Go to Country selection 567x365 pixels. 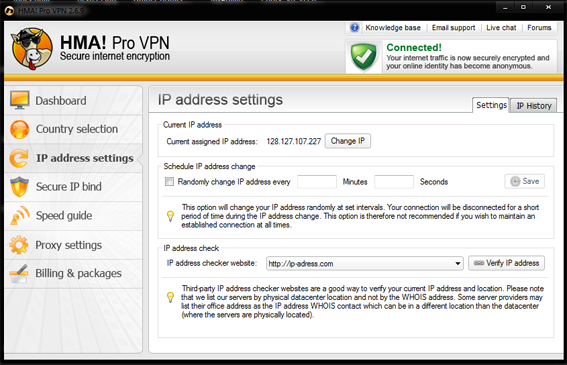pyautogui.click(x=74, y=129)
